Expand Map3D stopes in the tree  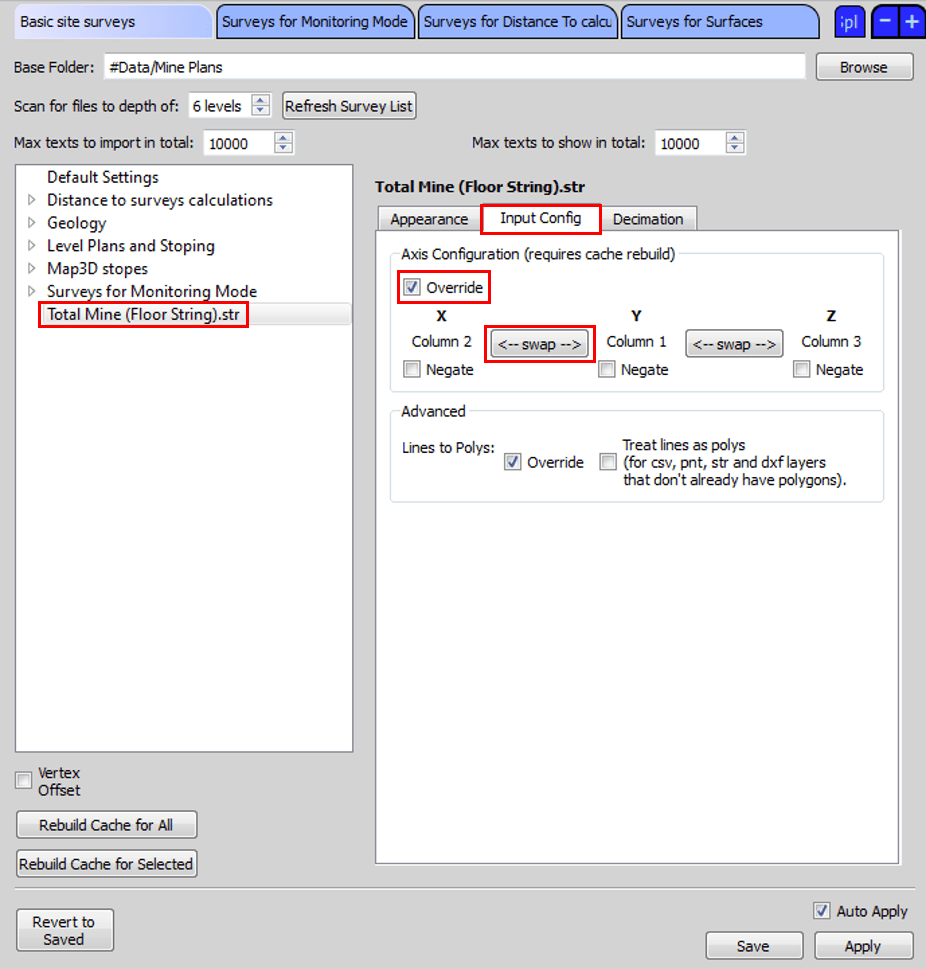click(31, 268)
